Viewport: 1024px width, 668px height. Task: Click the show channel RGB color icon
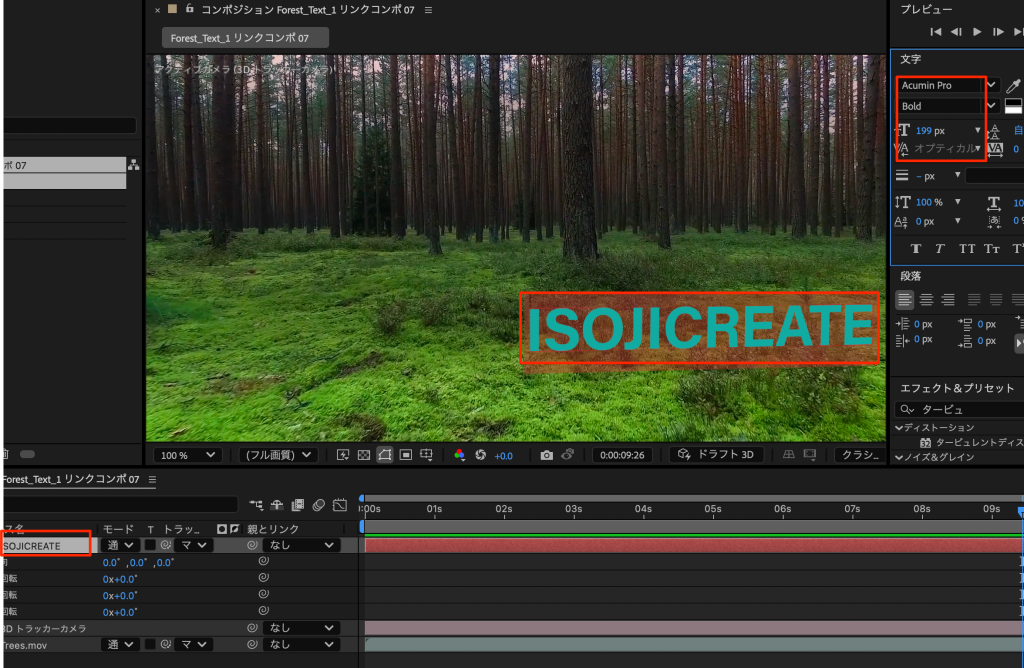point(459,455)
